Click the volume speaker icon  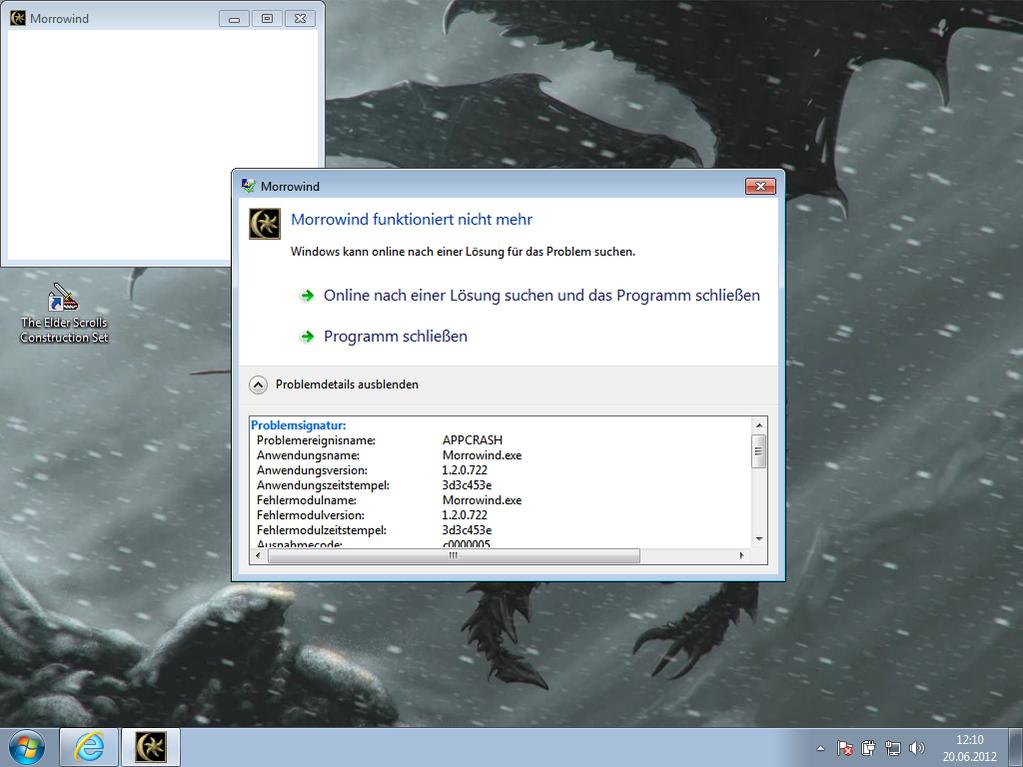(x=916, y=748)
